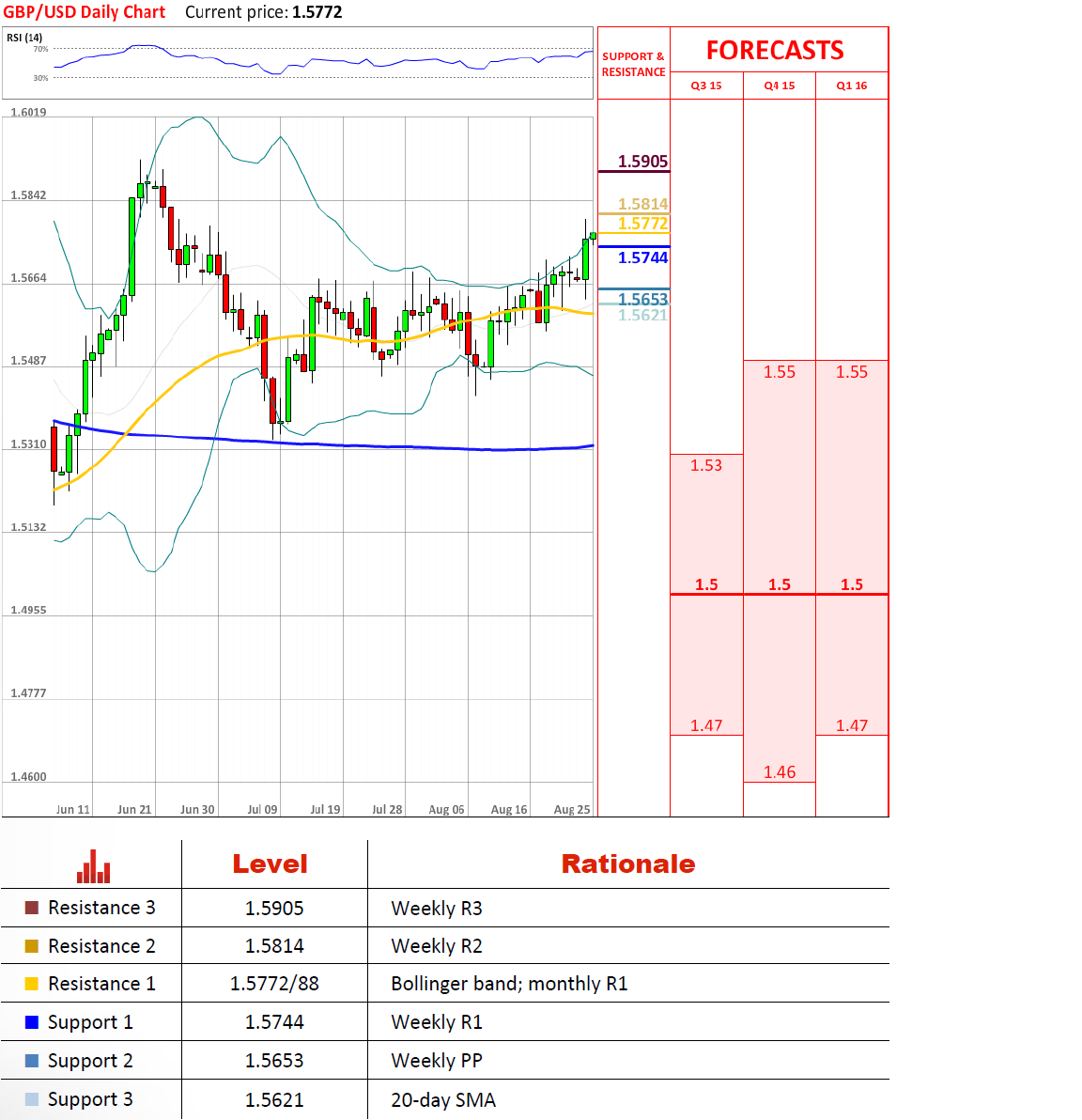Click the 'SUPPORT & RESISTANCE' header
The height and width of the screenshot is (1120, 1082).
pyautogui.click(x=633, y=64)
